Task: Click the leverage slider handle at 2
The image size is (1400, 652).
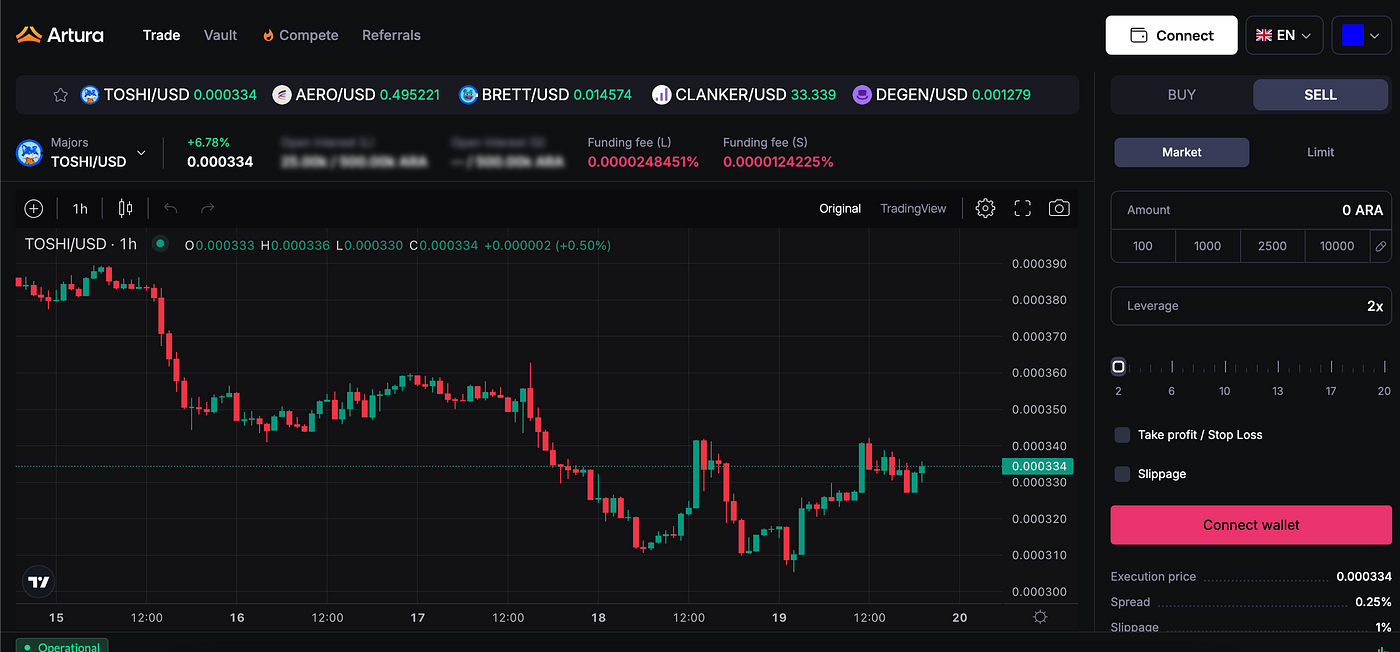Action: (1118, 367)
